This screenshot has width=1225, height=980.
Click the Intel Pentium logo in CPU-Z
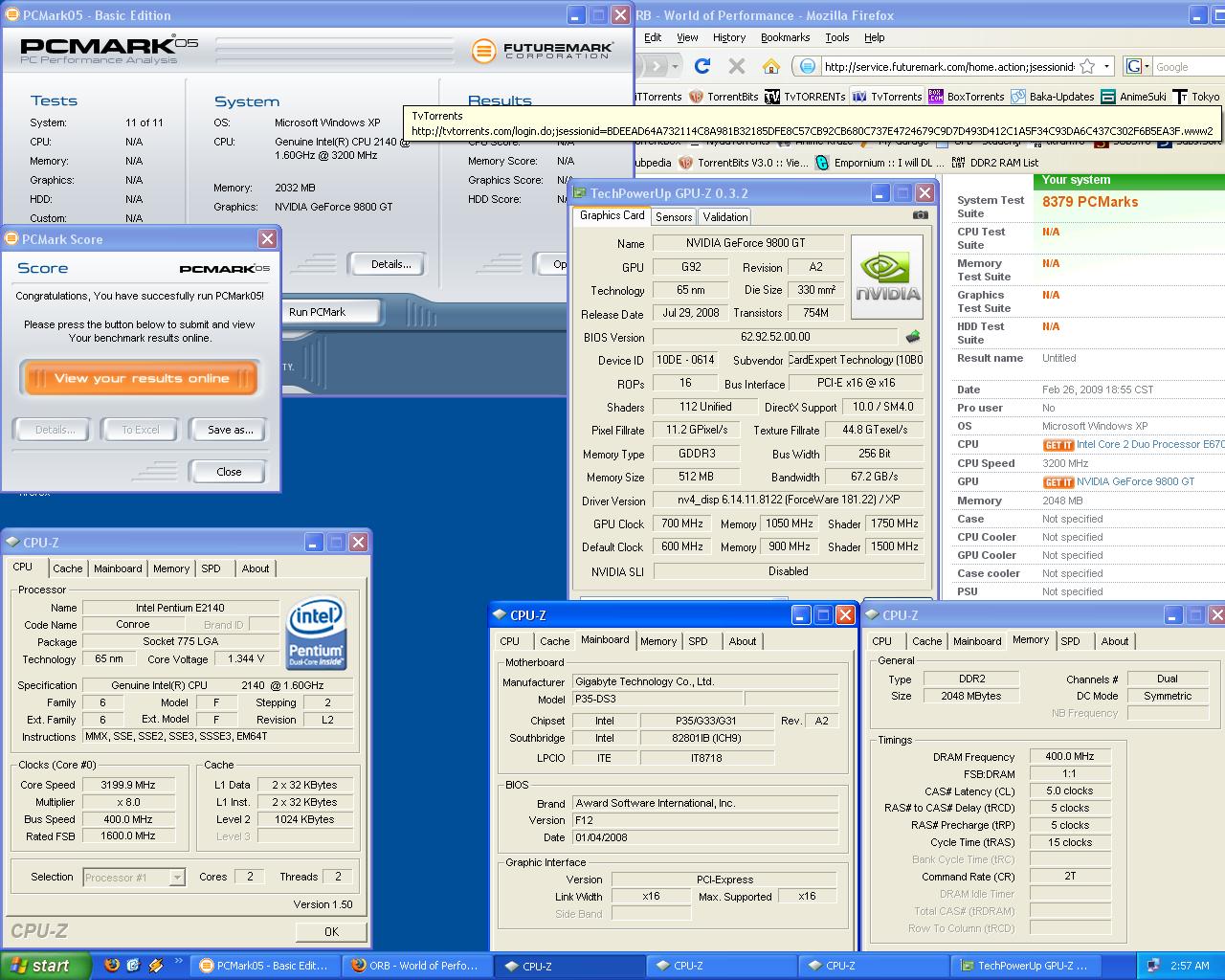[316, 634]
